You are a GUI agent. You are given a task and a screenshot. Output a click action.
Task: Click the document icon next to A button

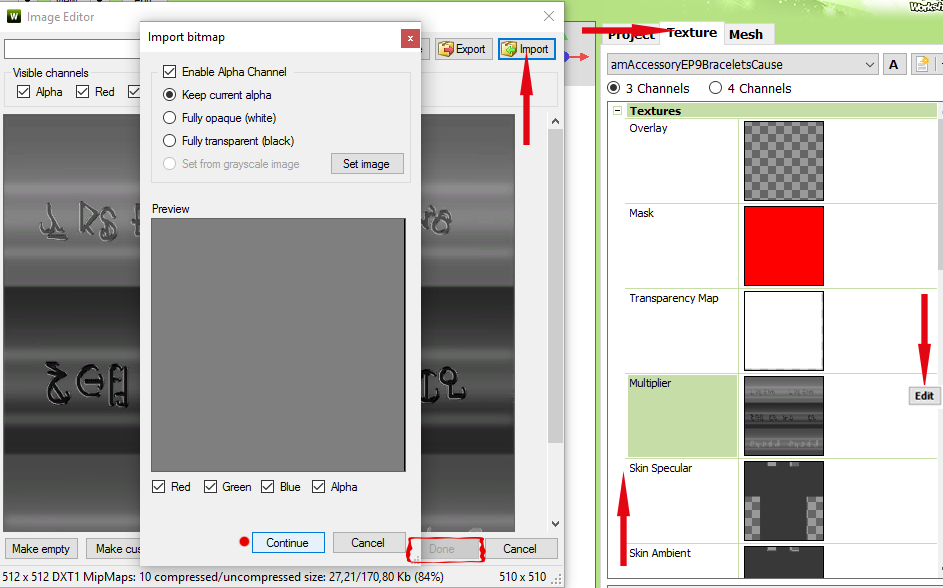[x=921, y=65]
